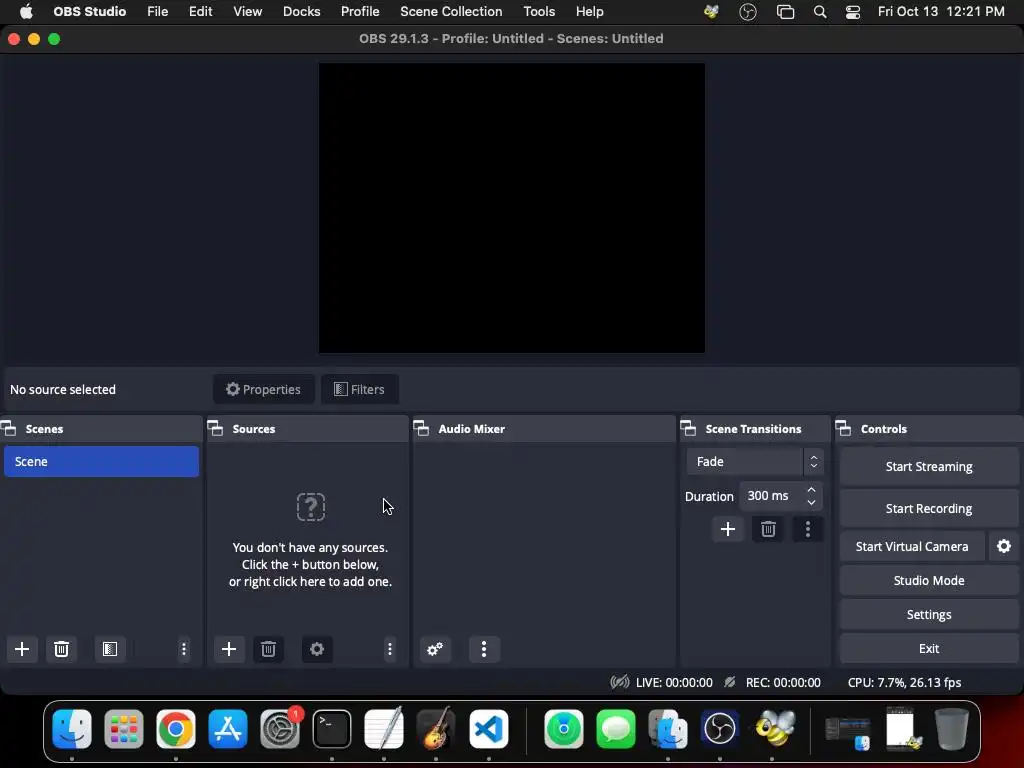Open GarageBand from the Dock
This screenshot has height=768, width=1024.
click(x=436, y=729)
